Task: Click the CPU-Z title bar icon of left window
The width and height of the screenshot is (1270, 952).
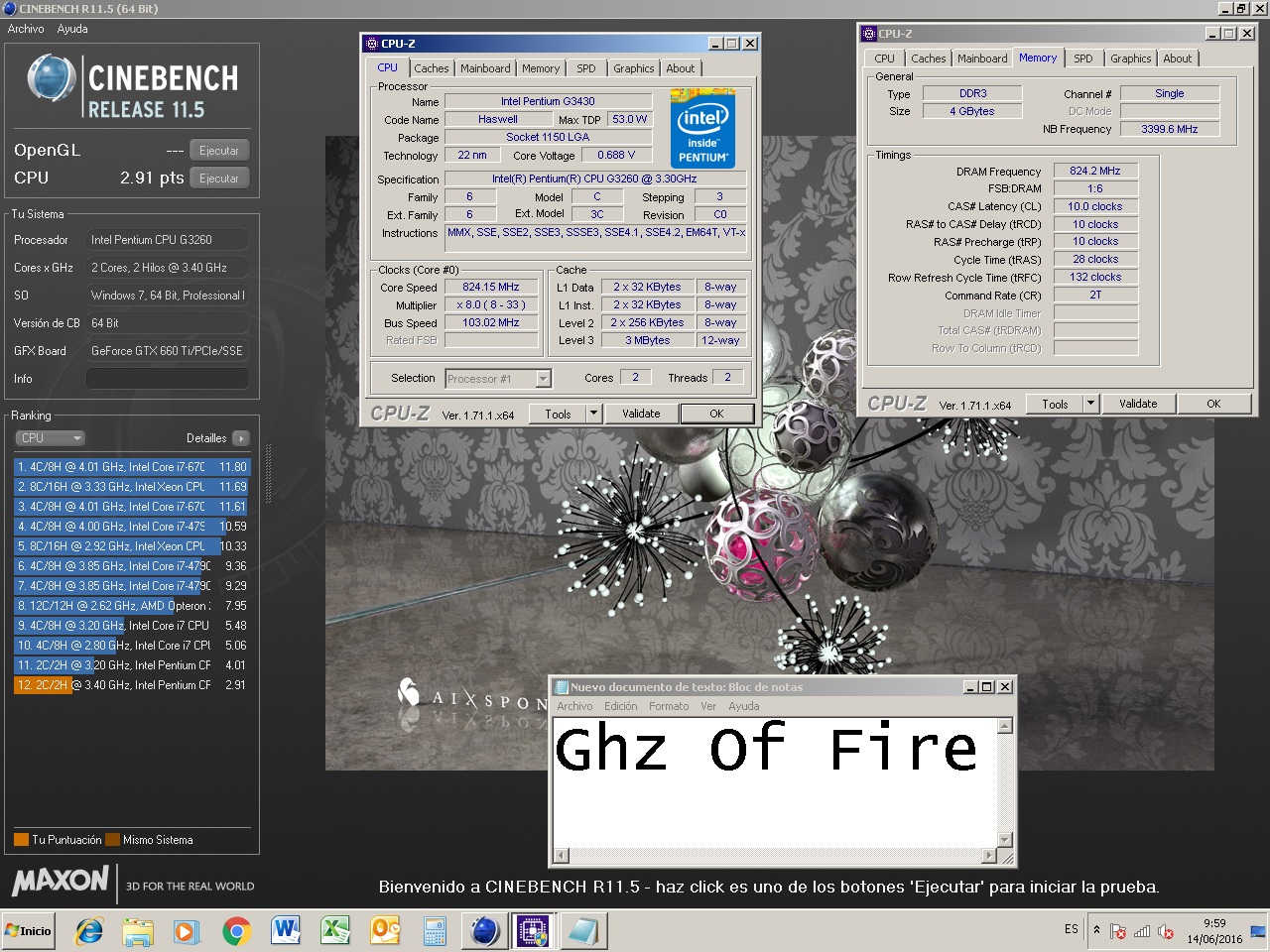Action: tap(372, 43)
